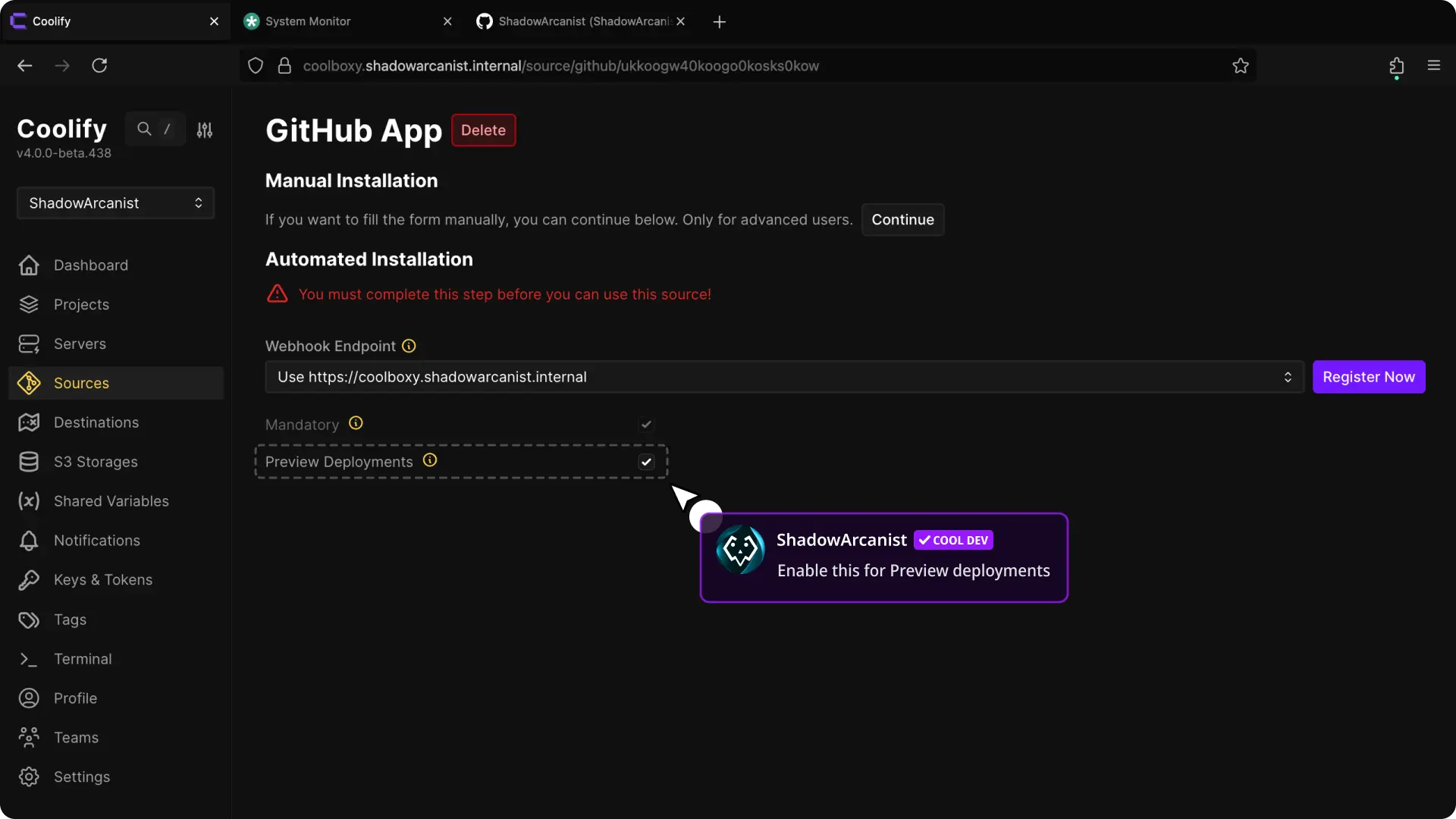The width and height of the screenshot is (1456, 819).
Task: Expand the ShadowArcanist team selector
Action: pos(115,203)
